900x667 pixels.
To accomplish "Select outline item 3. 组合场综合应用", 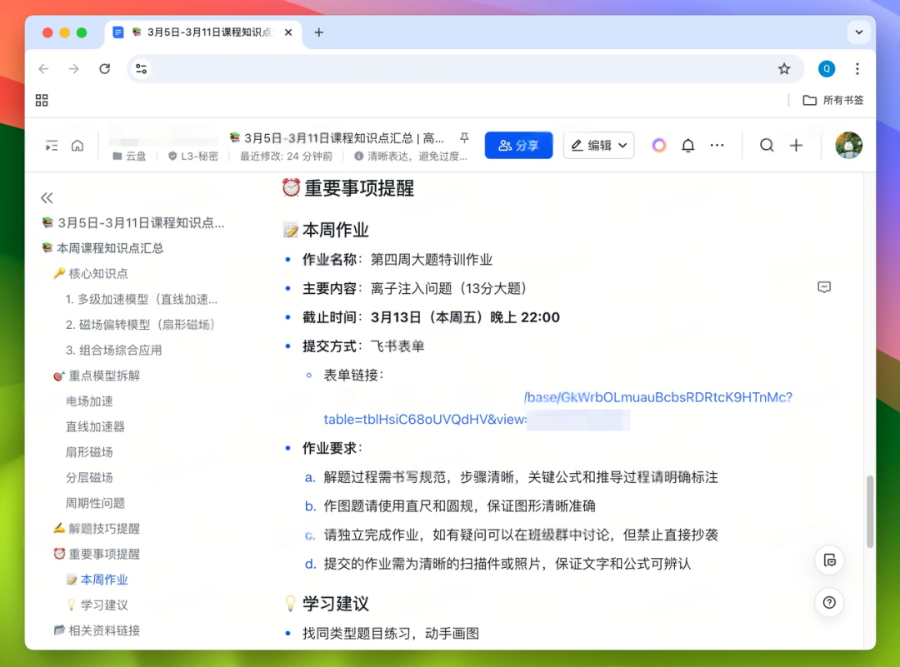I will pyautogui.click(x=114, y=350).
